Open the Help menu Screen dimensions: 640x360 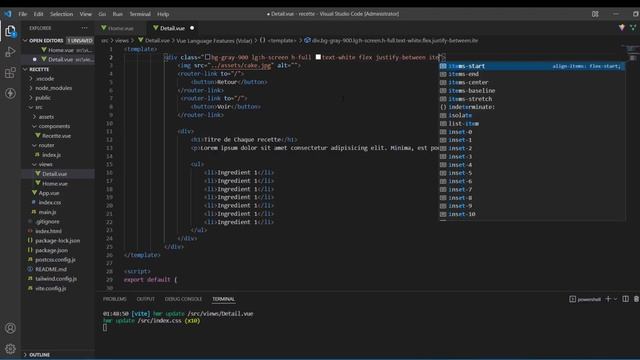click(x=163, y=14)
